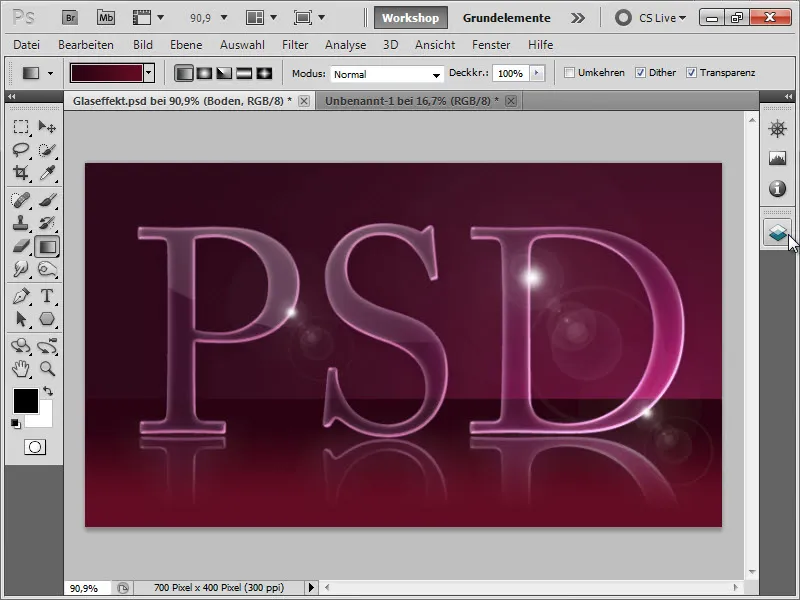
Task: Select the Crop tool
Action: tap(21, 173)
